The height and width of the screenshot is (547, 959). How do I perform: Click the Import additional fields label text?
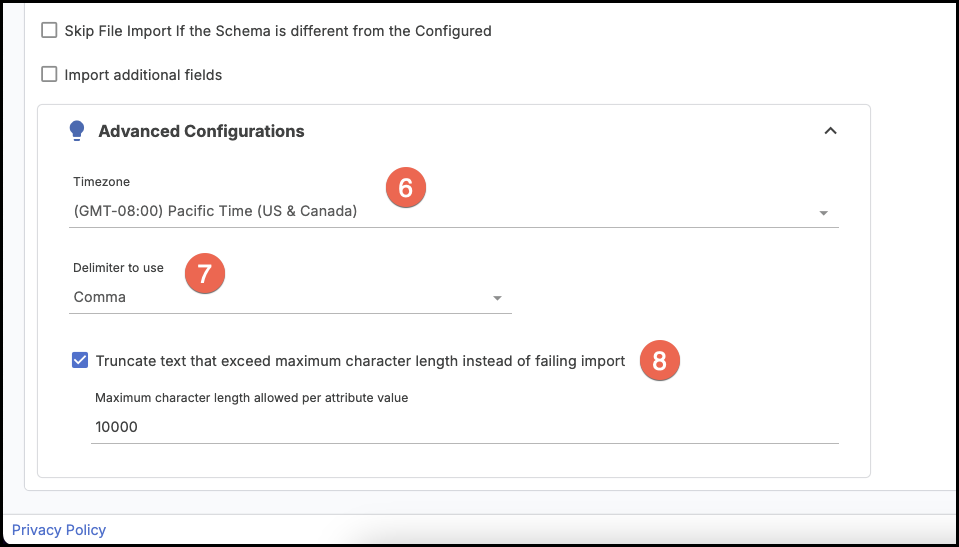click(x=143, y=75)
